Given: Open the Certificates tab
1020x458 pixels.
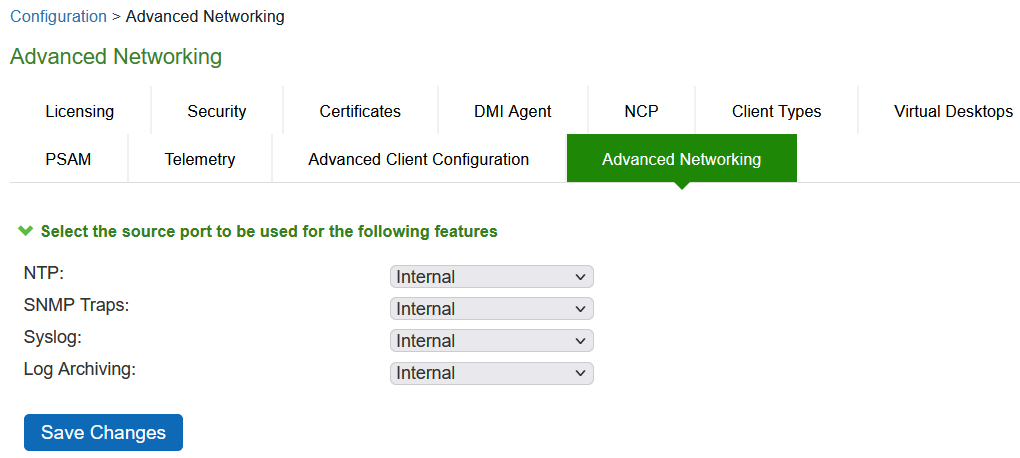Looking at the screenshot, I should coord(360,111).
